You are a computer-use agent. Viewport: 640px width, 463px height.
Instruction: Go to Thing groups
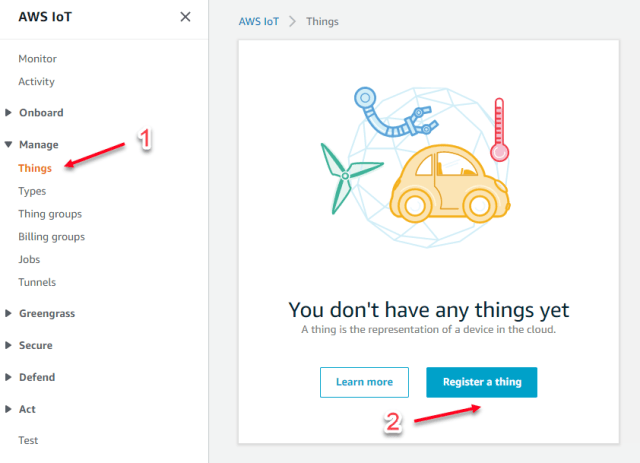(50, 214)
